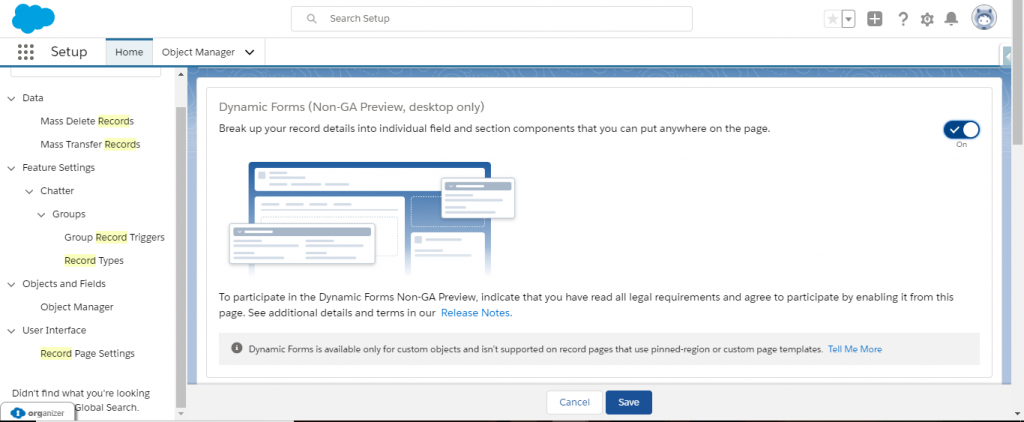Open Object Manager in the sidebar tree
This screenshot has width=1024, height=422.
pyautogui.click(x=77, y=307)
